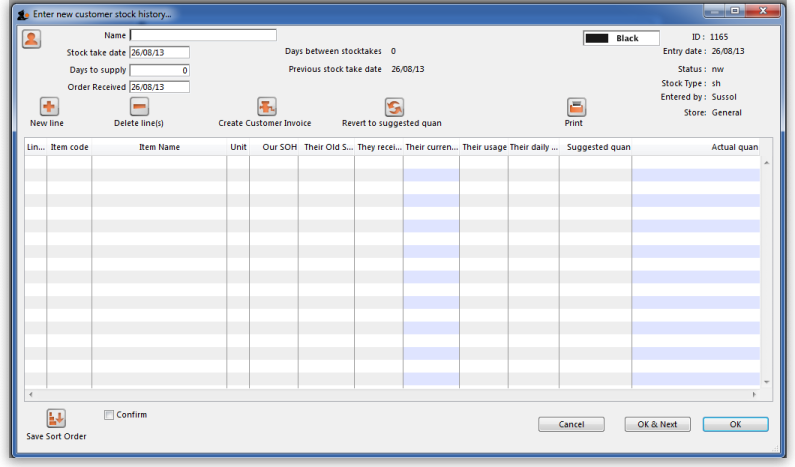
Task: Tick the Confirm checkbox
Action: point(109,415)
